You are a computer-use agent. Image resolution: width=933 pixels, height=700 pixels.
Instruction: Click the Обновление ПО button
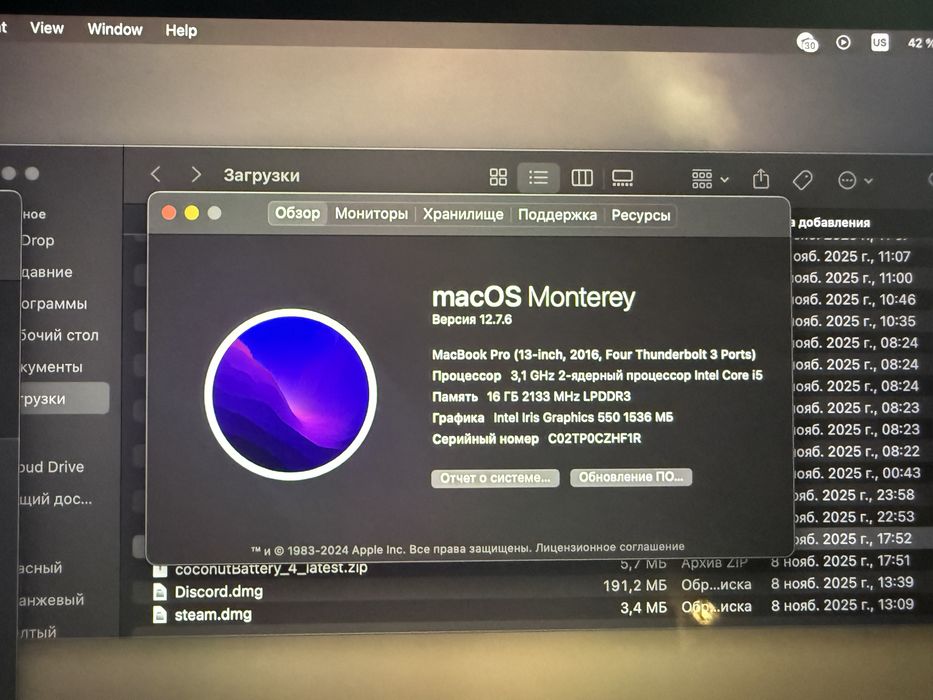point(631,477)
